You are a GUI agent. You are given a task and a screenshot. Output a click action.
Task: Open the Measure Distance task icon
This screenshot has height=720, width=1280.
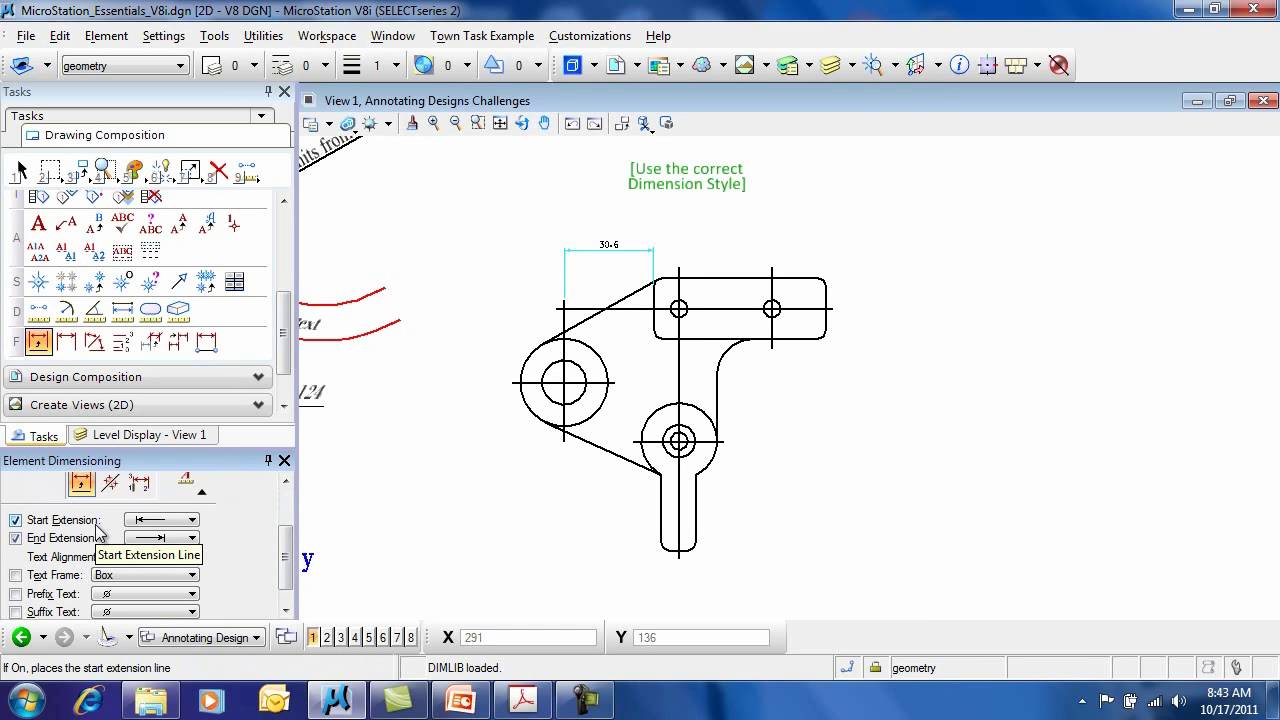point(247,172)
